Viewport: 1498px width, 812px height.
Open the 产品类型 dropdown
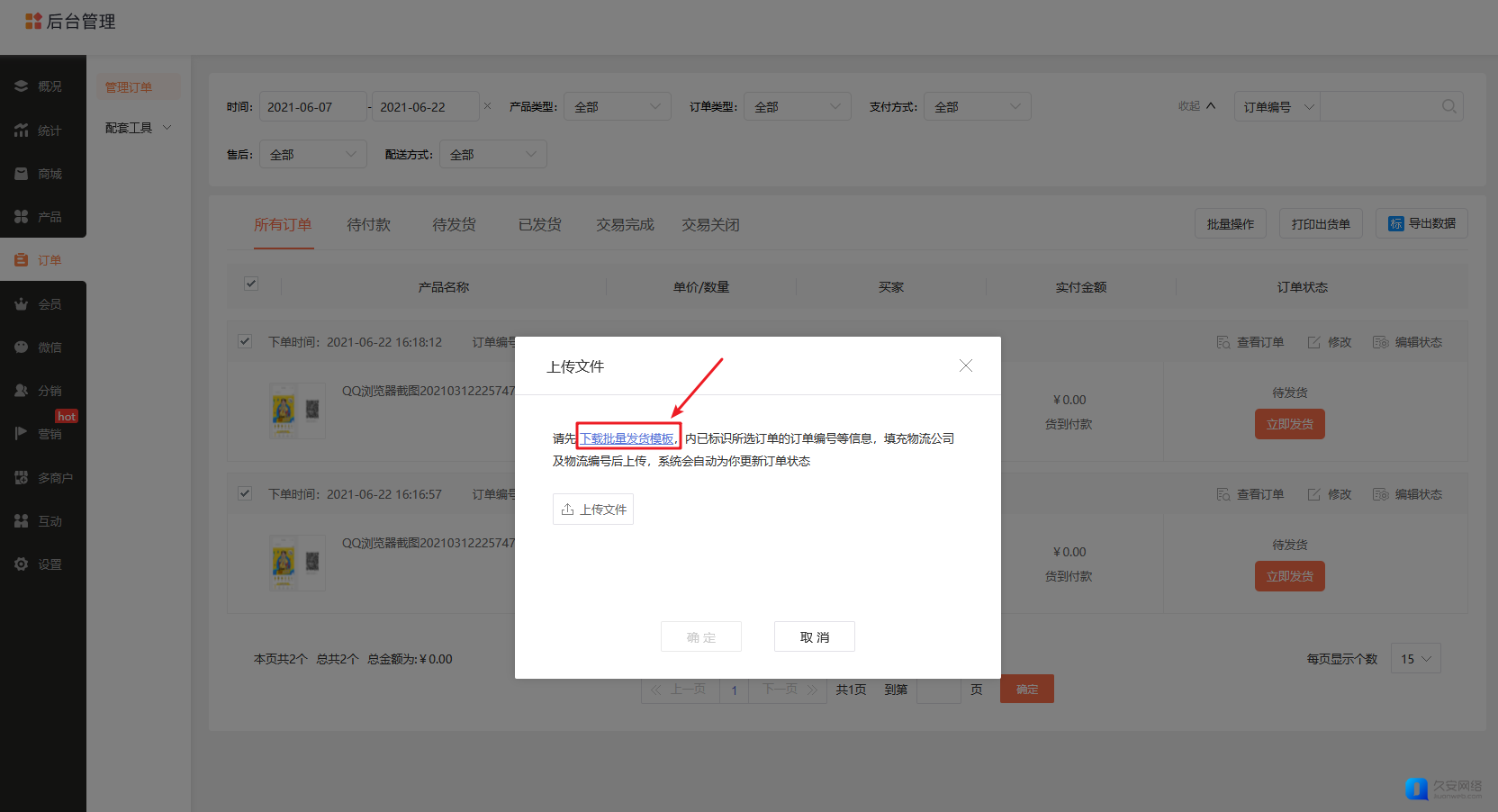pyautogui.click(x=617, y=106)
